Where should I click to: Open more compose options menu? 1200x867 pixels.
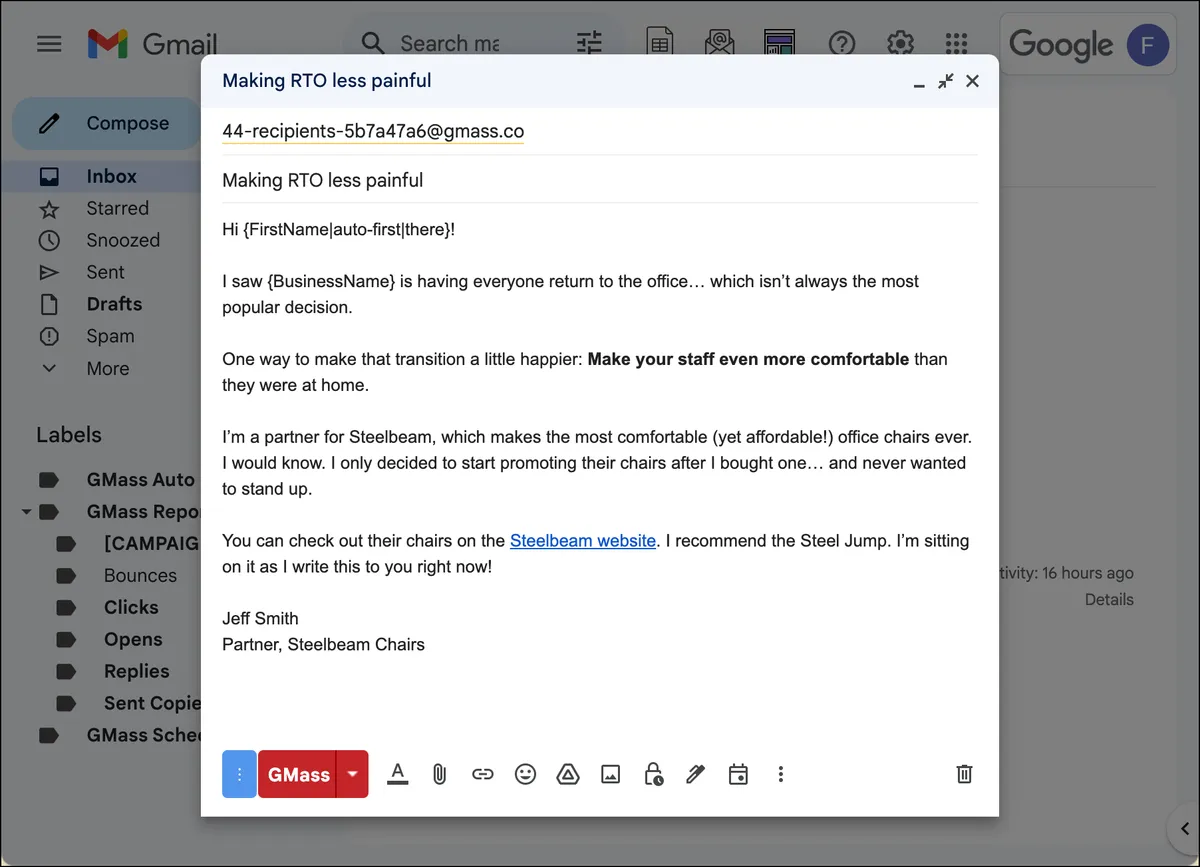pyautogui.click(x=781, y=774)
